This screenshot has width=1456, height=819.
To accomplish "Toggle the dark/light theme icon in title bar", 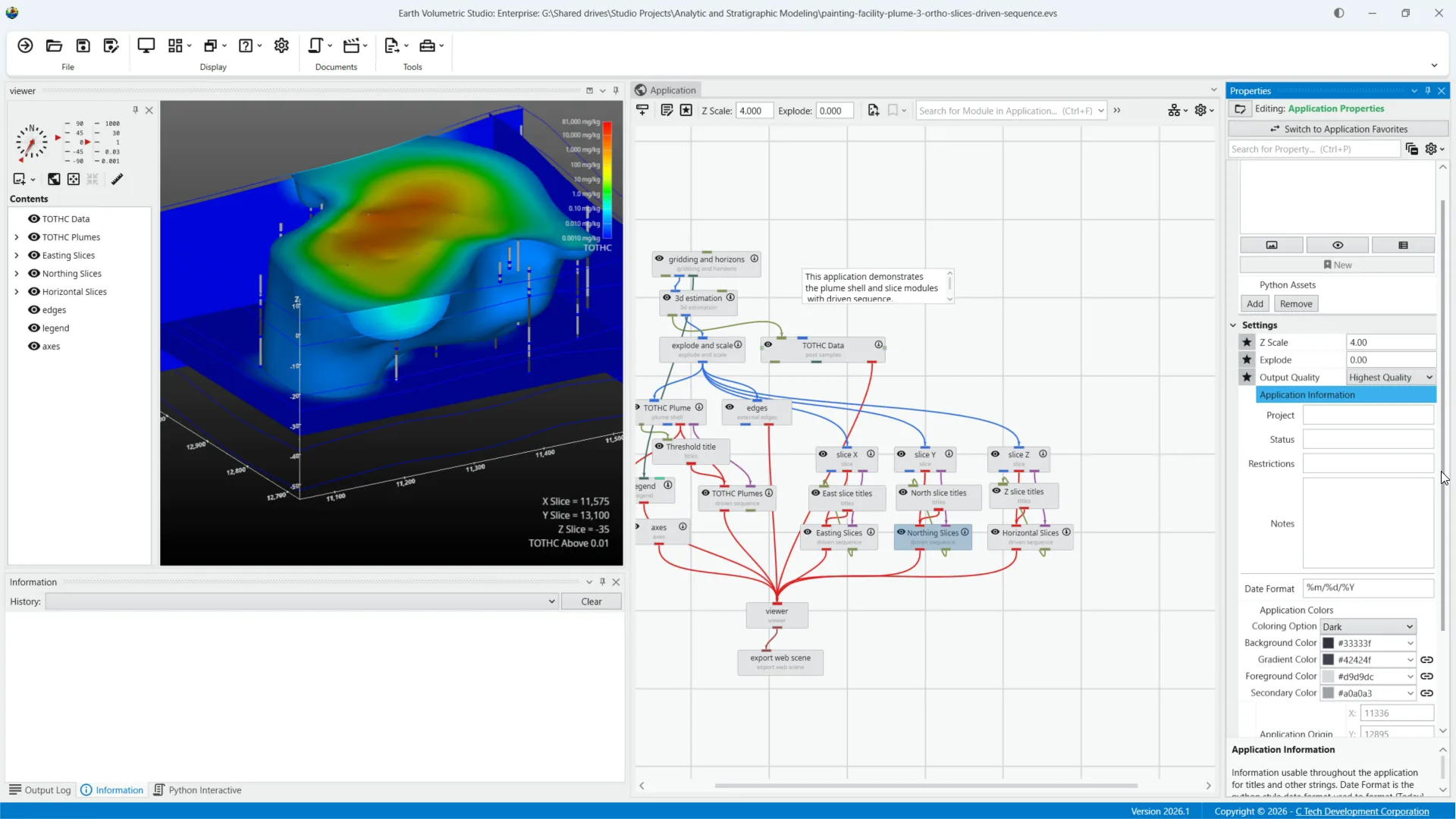I will (x=1338, y=13).
